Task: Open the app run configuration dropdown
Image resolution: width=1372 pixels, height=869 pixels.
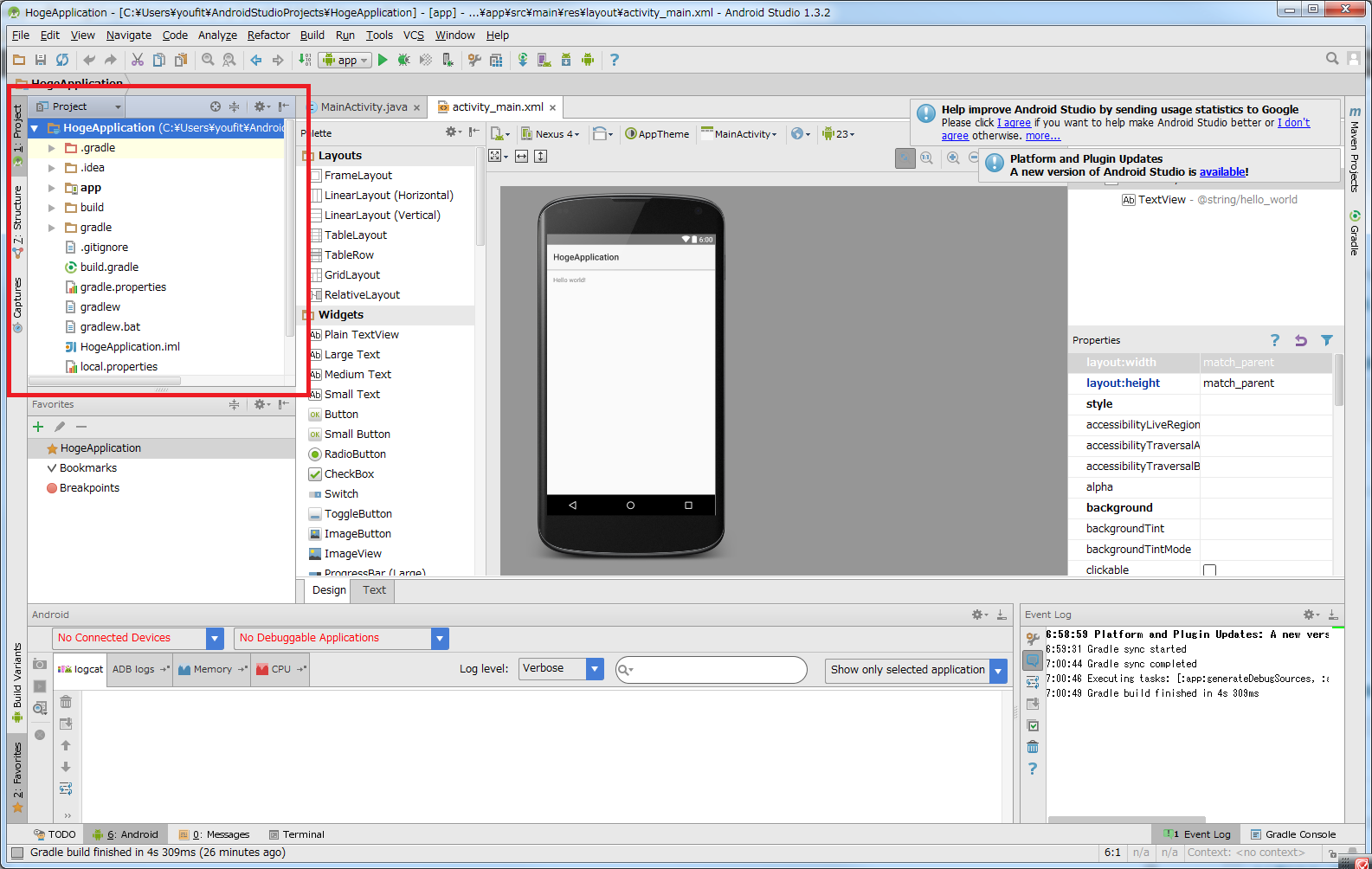Action: pyautogui.click(x=345, y=60)
